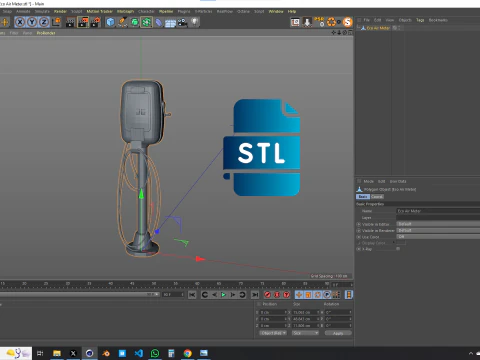Click the green generator object icon
480x360 pixels.
(135, 22)
